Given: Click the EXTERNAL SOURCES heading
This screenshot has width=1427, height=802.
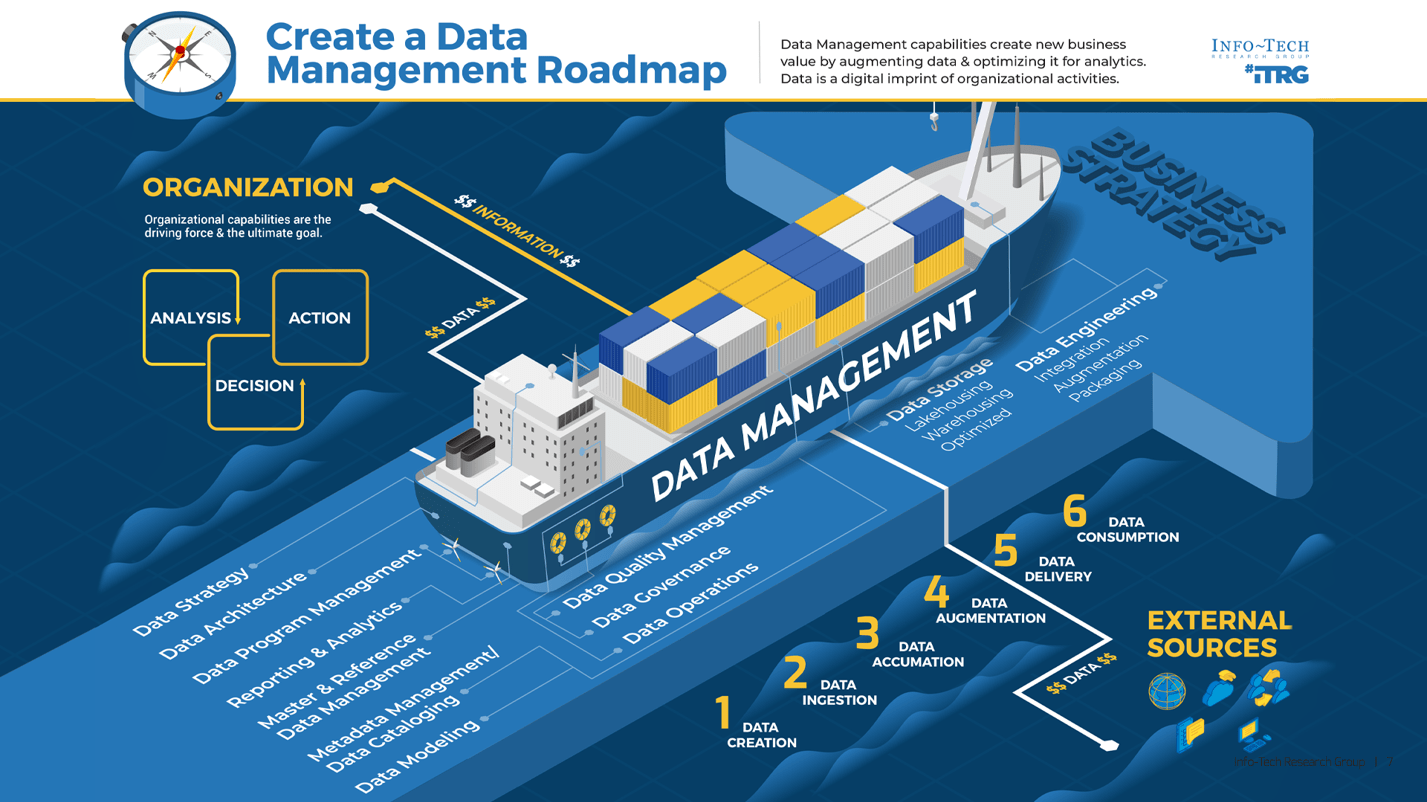Looking at the screenshot, I should [x=1219, y=634].
